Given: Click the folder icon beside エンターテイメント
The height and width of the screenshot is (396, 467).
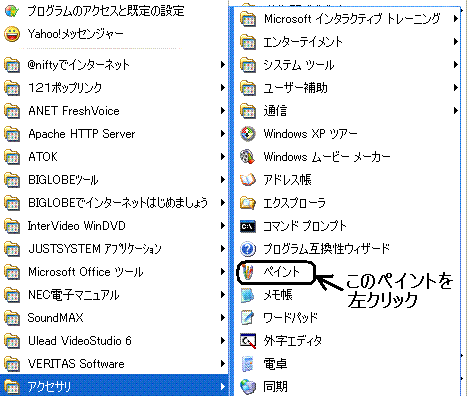Looking at the screenshot, I should (248, 42).
